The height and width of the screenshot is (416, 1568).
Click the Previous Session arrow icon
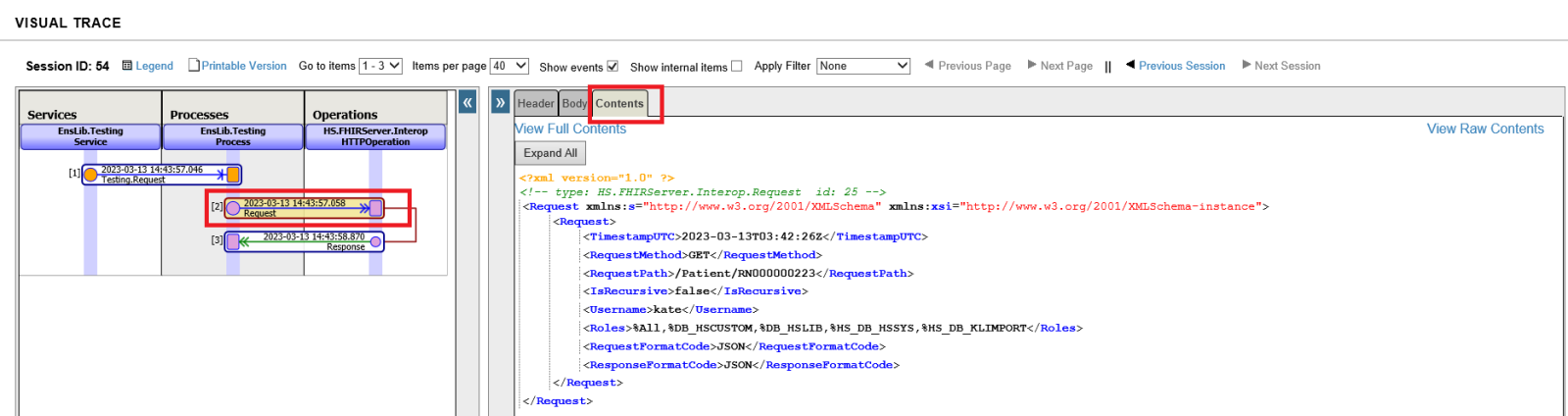pos(1130,65)
